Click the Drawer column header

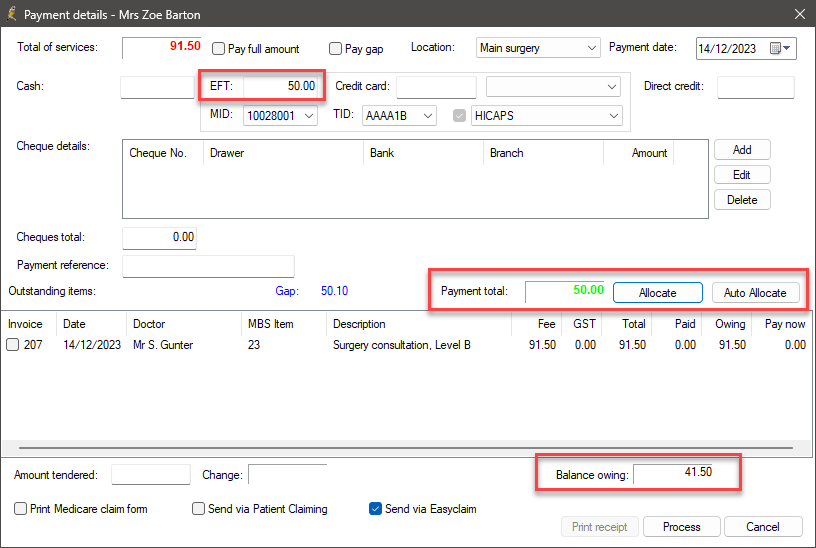pyautogui.click(x=283, y=153)
